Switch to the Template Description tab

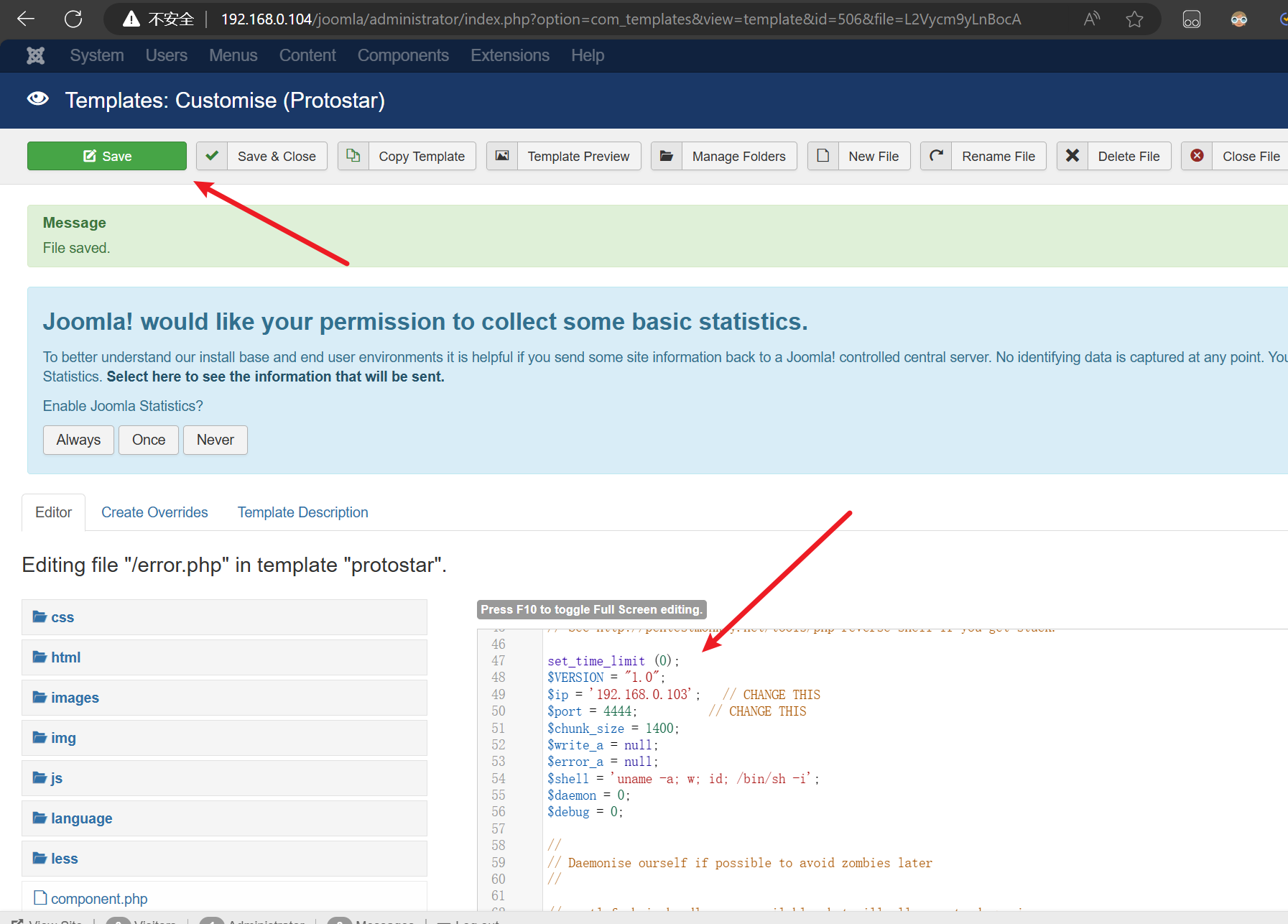pyautogui.click(x=303, y=512)
